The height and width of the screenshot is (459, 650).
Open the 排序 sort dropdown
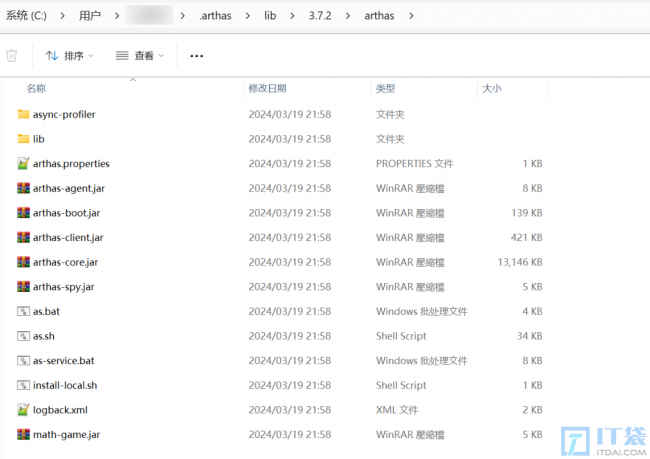tap(69, 56)
